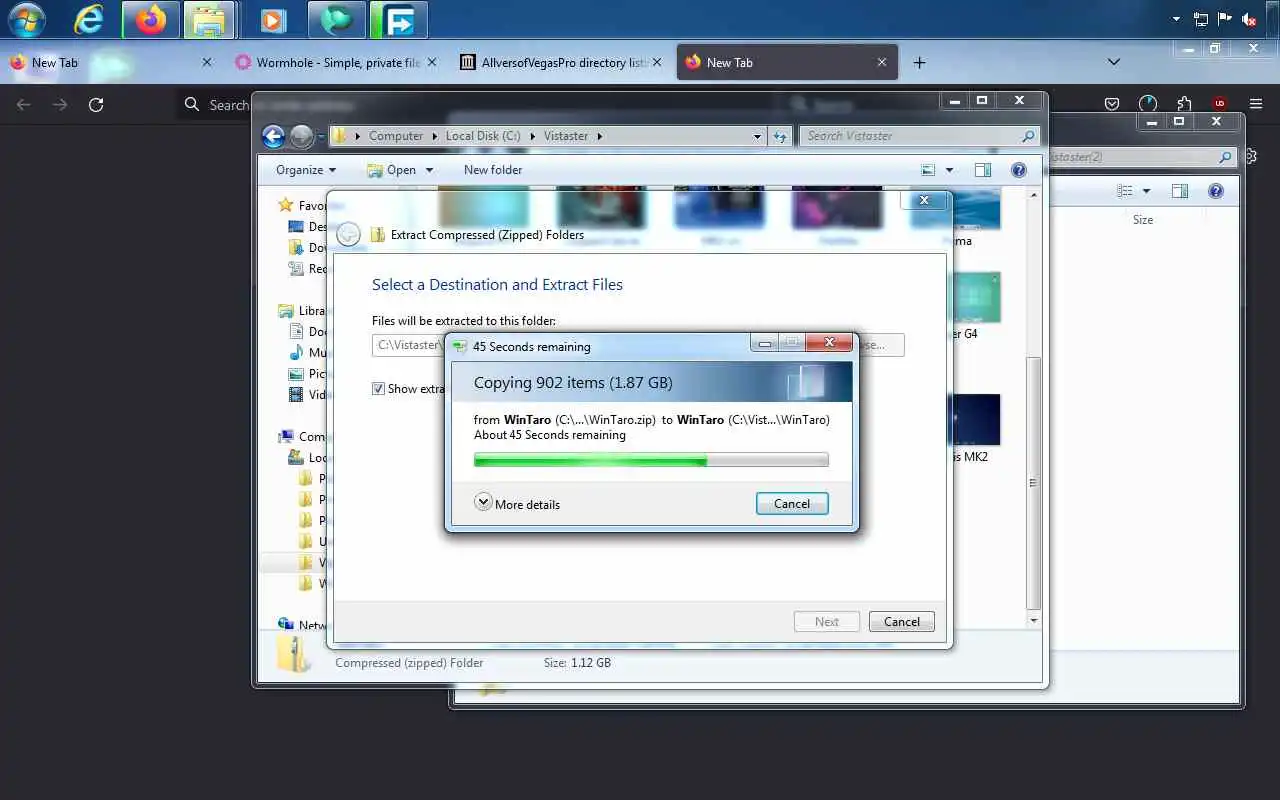Open Help in the Vistaster(2) Explorer window
Image resolution: width=1280 pixels, height=800 pixels.
(x=1216, y=191)
